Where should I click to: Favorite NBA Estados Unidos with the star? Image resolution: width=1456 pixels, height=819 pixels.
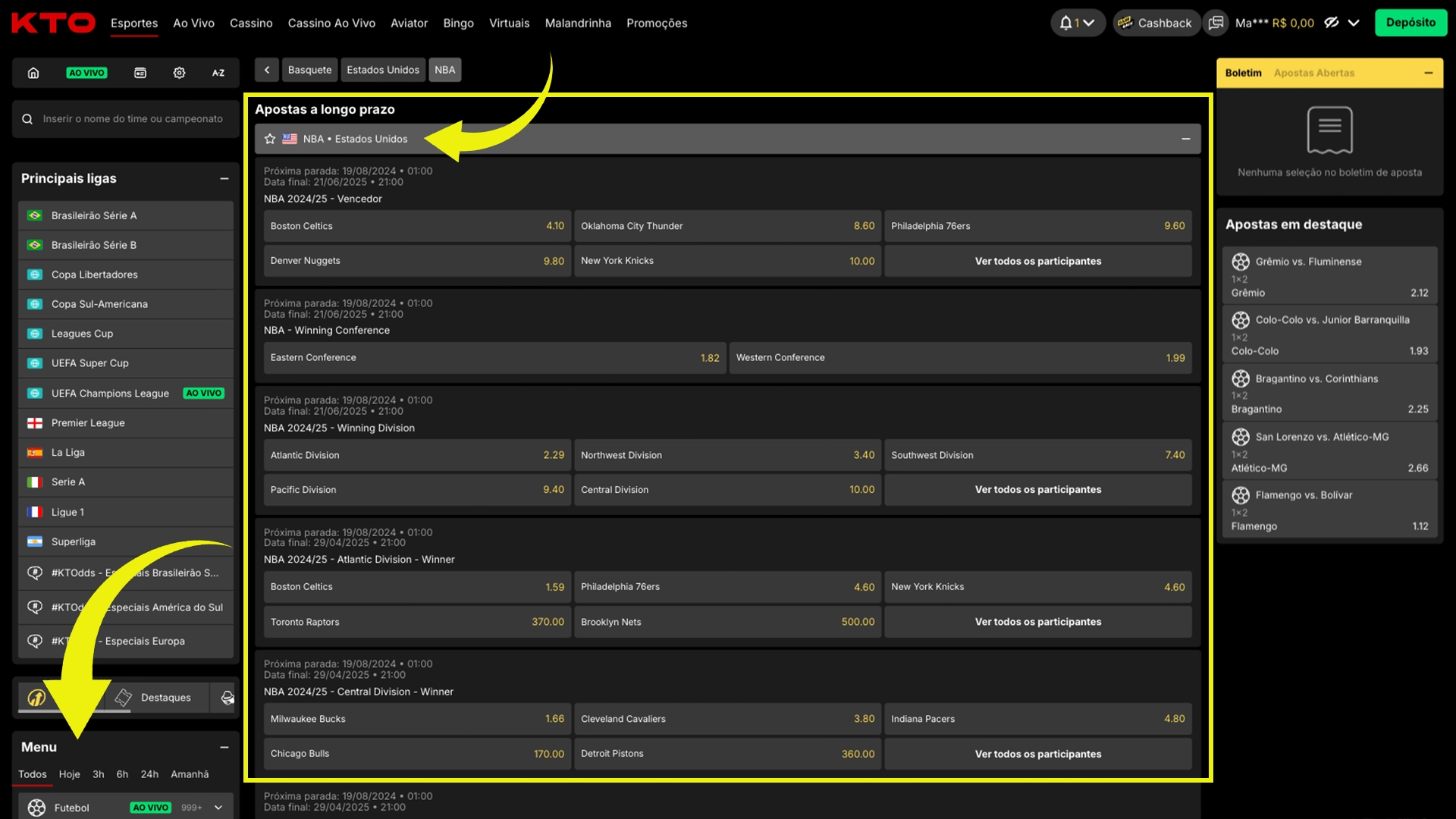(270, 139)
